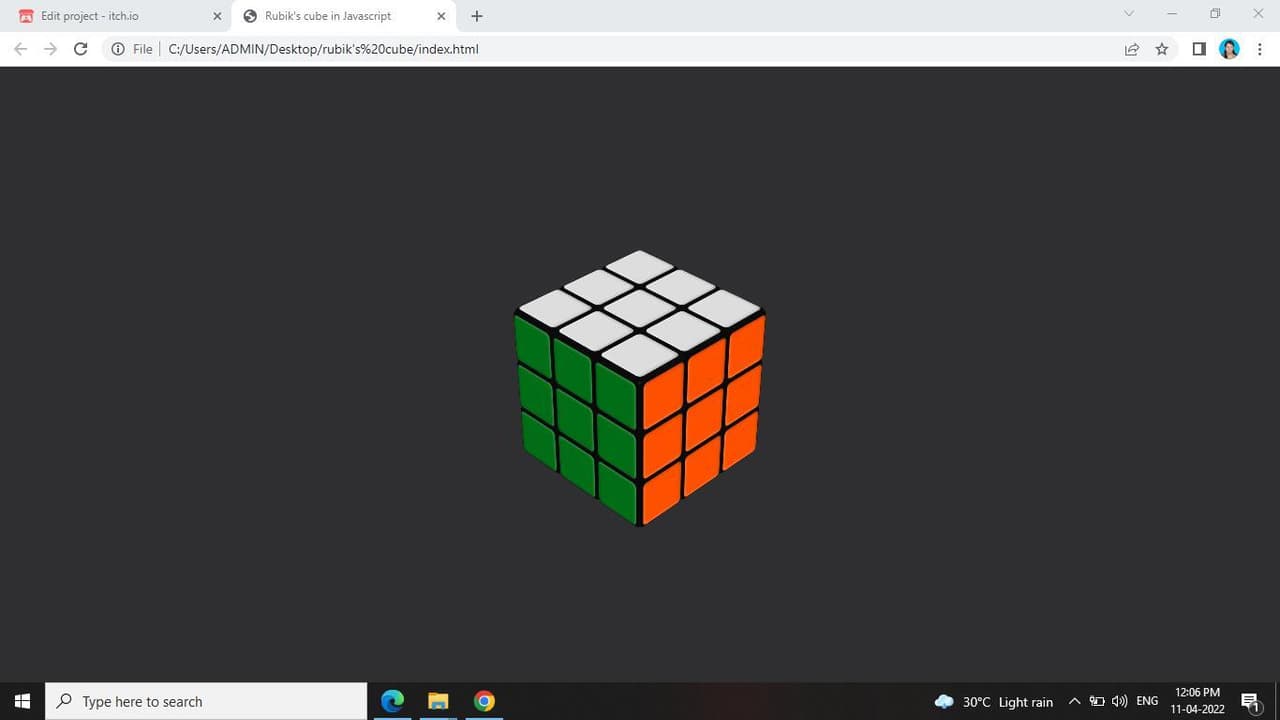Reload the Rubik's cube page
The height and width of the screenshot is (720, 1280).
click(x=81, y=49)
